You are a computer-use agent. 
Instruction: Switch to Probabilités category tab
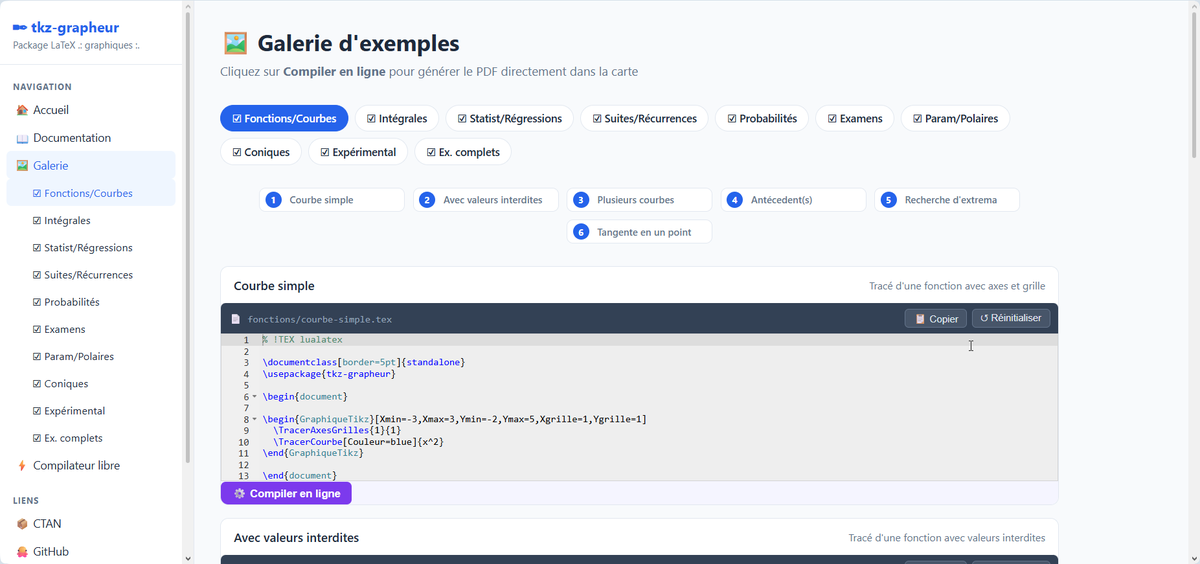click(x=762, y=118)
